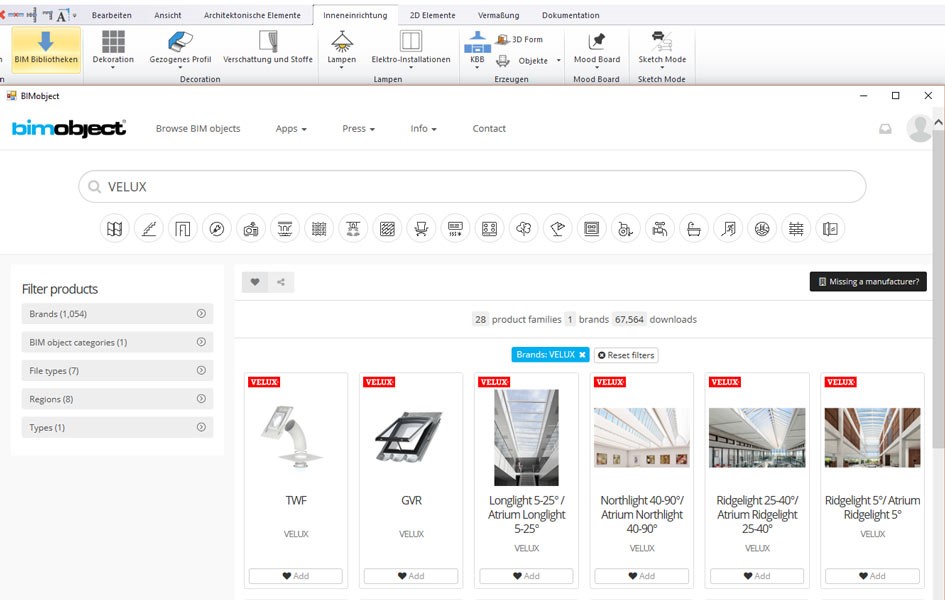Expand the Regions (8) filter
This screenshot has height=600, width=945.
pyautogui.click(x=117, y=399)
